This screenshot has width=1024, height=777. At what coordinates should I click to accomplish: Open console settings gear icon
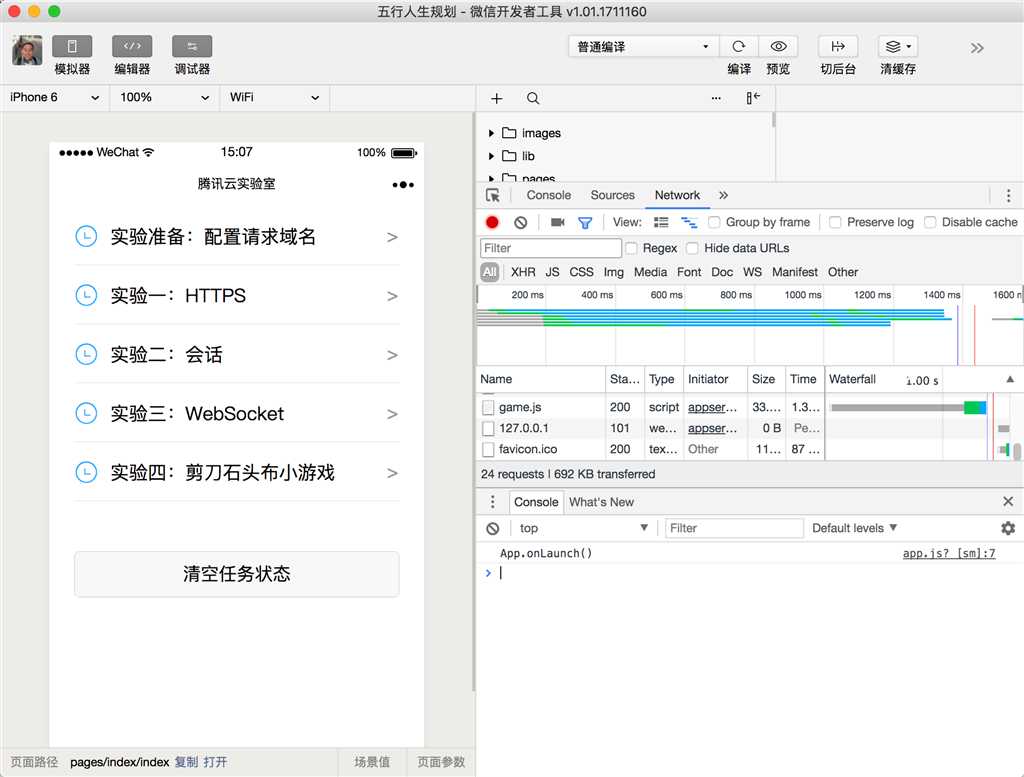point(1008,528)
